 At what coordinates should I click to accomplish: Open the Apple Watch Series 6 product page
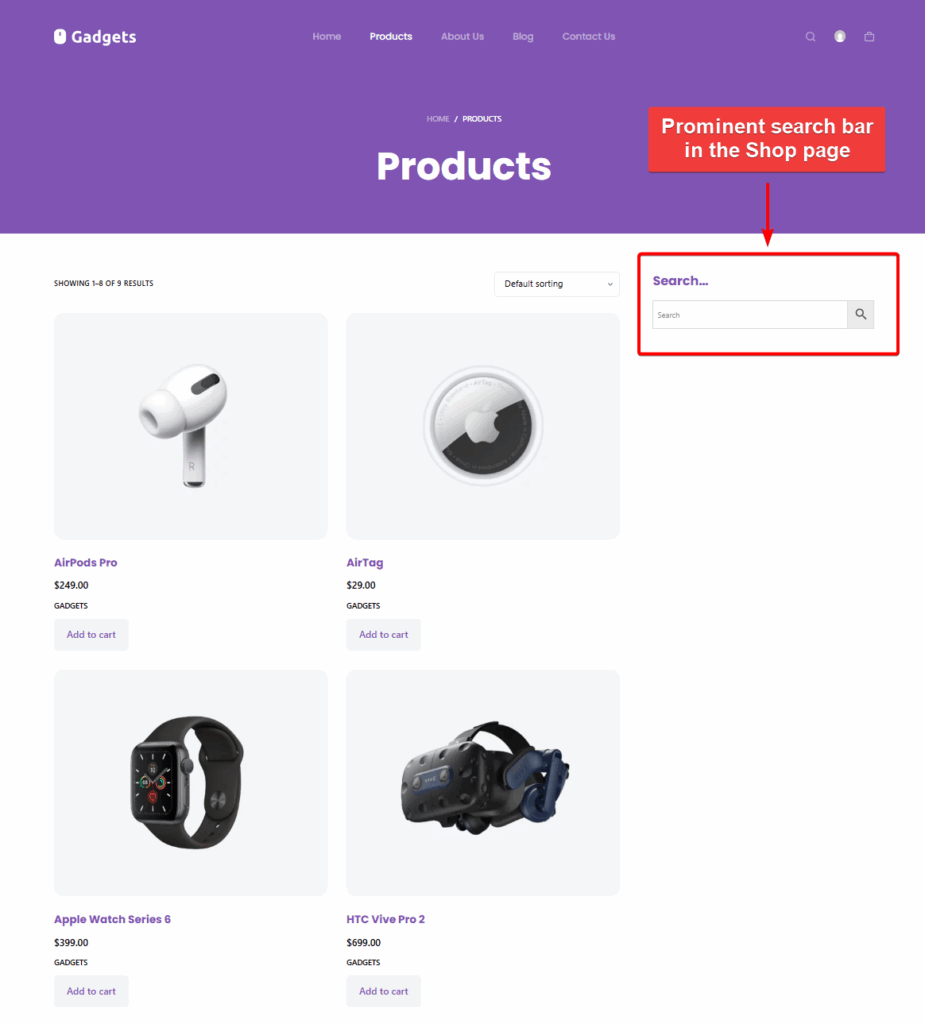112,919
